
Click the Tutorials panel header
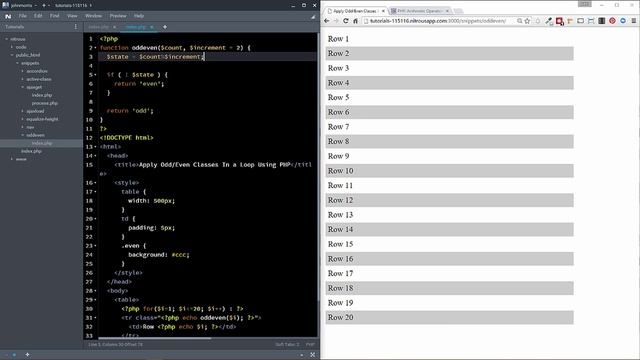pos(15,27)
